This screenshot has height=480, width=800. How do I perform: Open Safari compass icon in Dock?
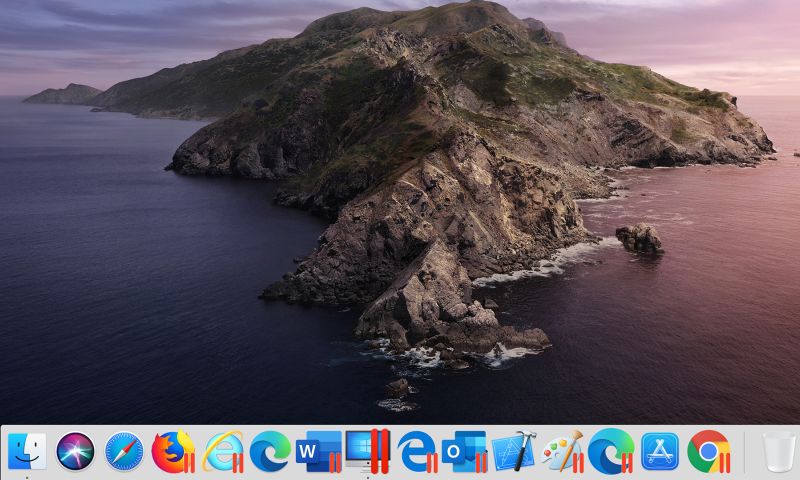click(x=124, y=451)
